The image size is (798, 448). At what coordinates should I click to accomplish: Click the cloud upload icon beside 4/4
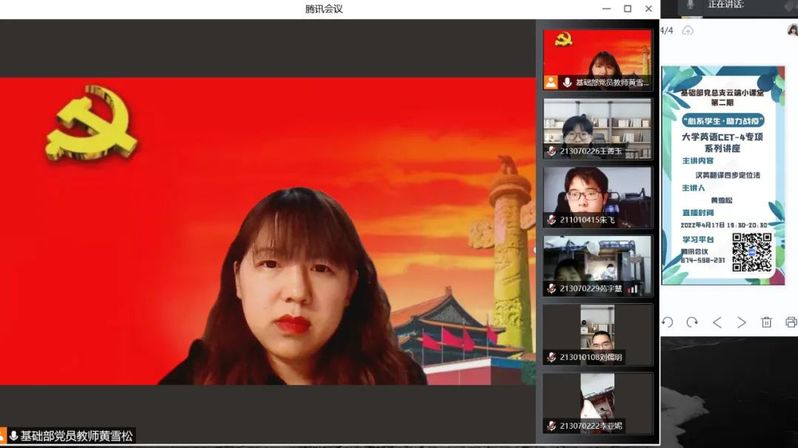coord(688,31)
